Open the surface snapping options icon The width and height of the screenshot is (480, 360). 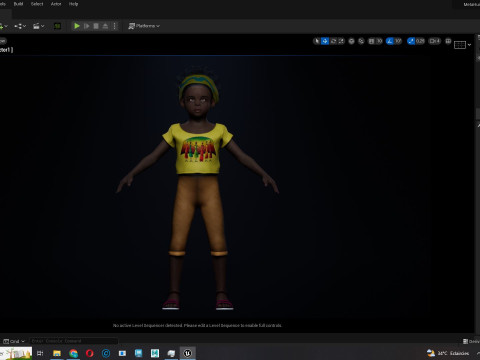pos(361,41)
